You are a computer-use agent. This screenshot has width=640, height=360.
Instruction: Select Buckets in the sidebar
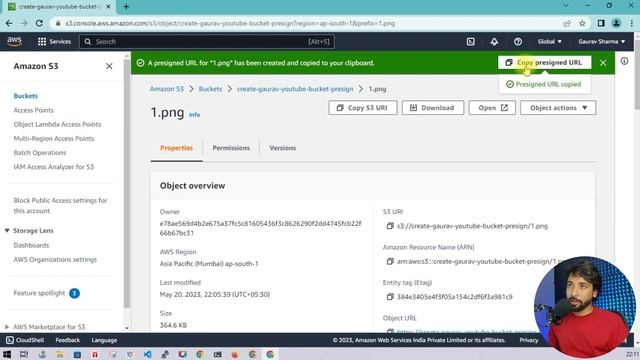pyautogui.click(x=26, y=96)
